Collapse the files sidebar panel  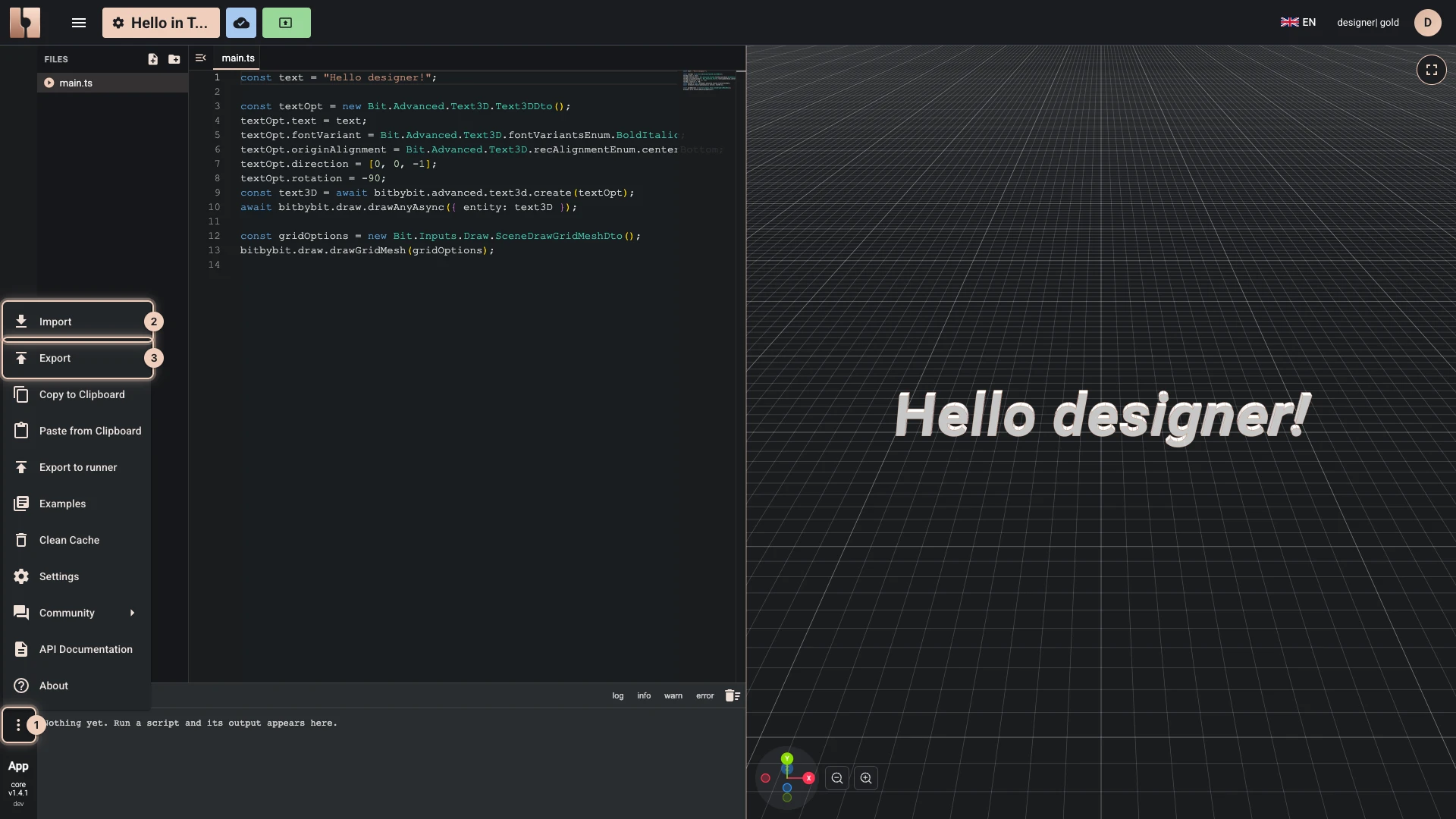[x=200, y=58]
